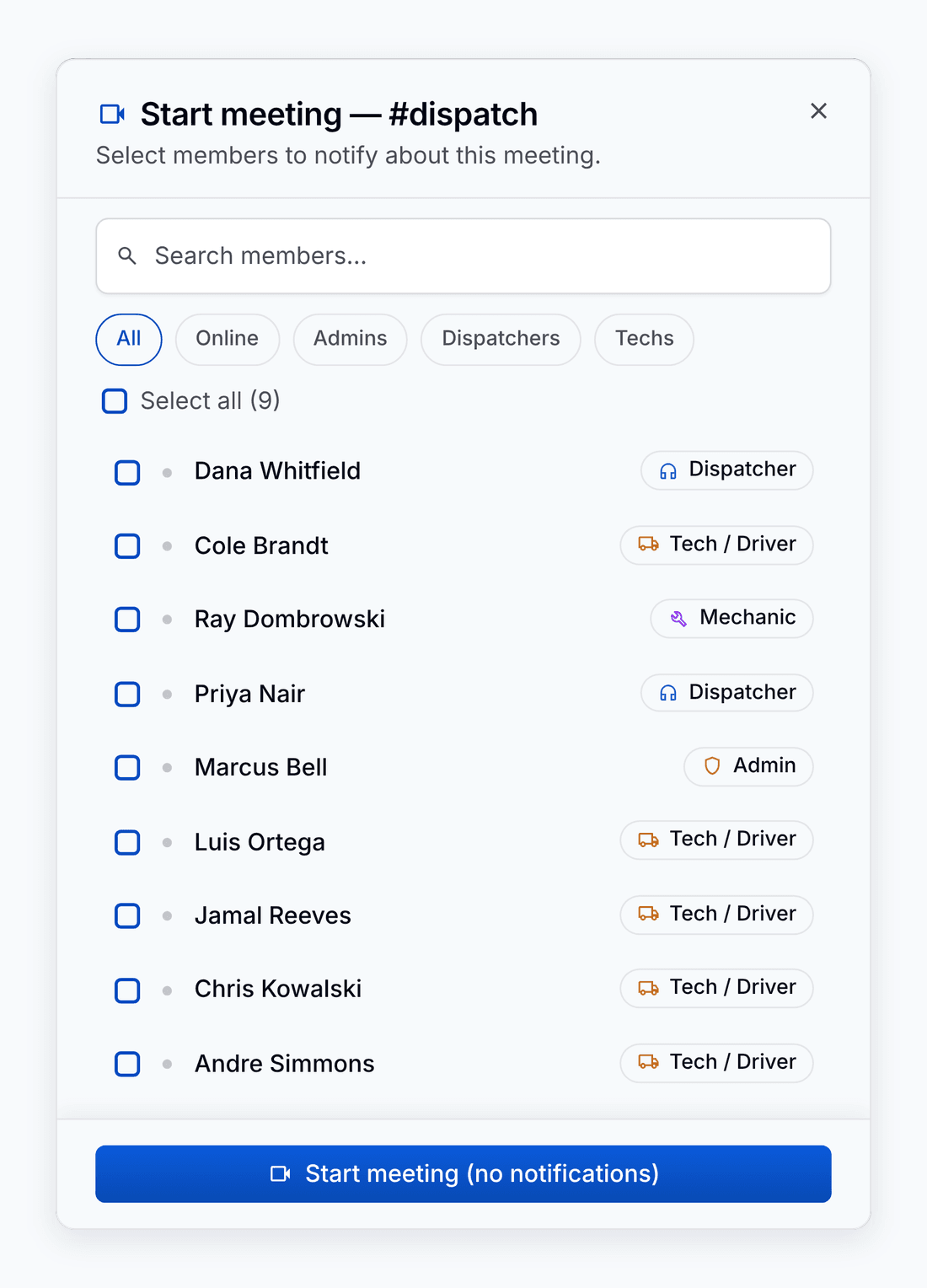Start meeting with no notifications

[463, 1174]
